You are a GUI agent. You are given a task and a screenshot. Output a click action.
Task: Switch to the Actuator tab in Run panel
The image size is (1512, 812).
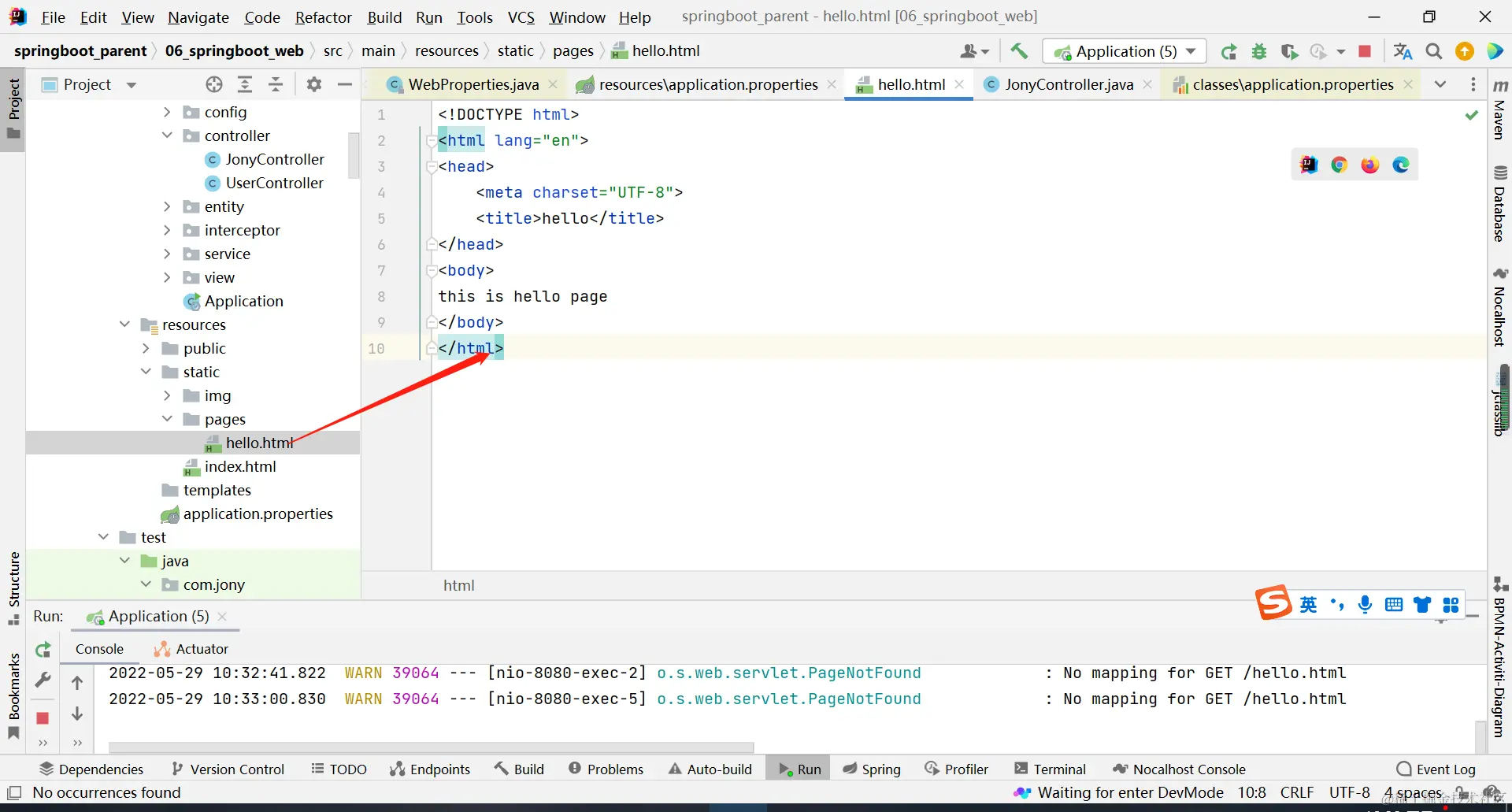pyautogui.click(x=191, y=649)
